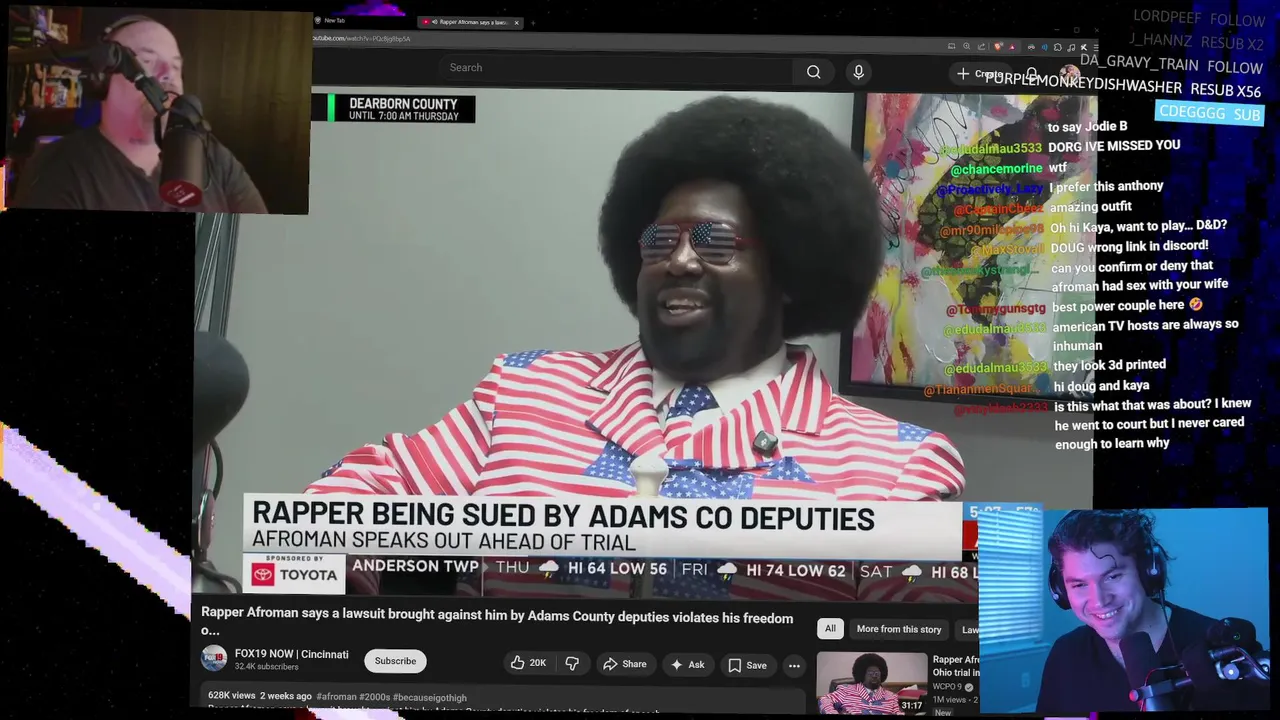Click the DA_GRAVY_TRAIN FOLLOW alert text
This screenshot has width=1280, height=720.
click(x=1171, y=65)
